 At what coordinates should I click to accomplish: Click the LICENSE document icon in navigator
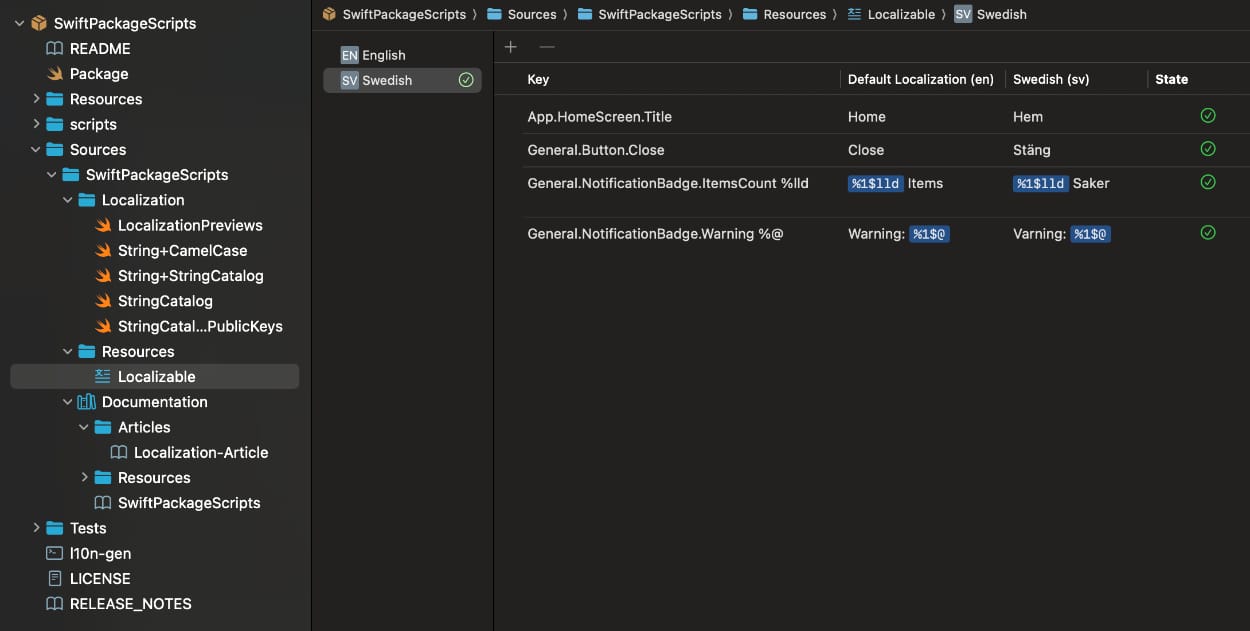54,578
